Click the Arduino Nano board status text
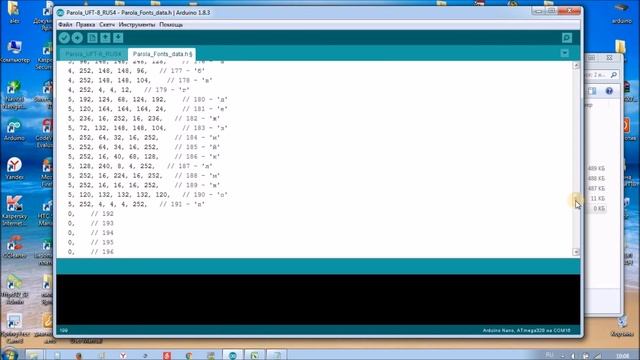The height and width of the screenshot is (360, 640). (526, 330)
